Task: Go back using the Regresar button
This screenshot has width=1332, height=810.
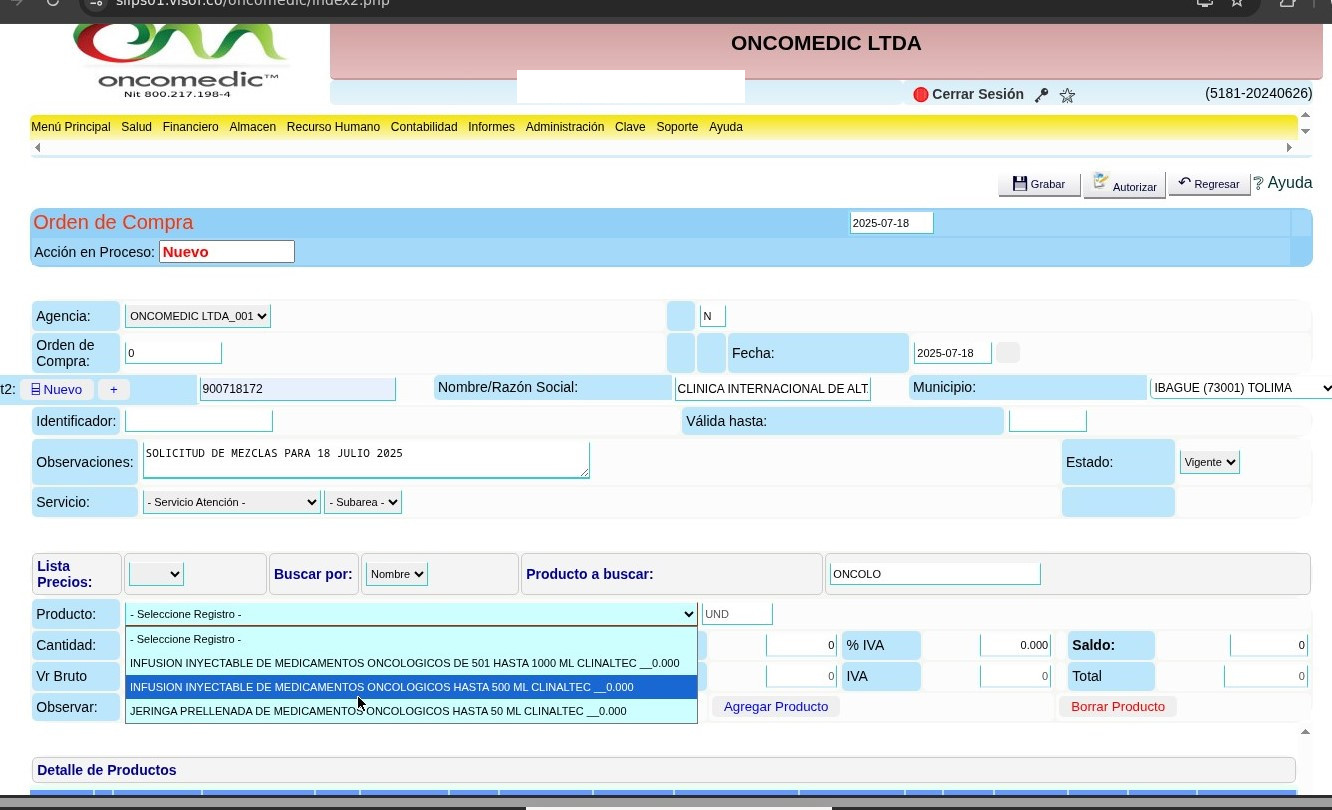Action: [1208, 184]
